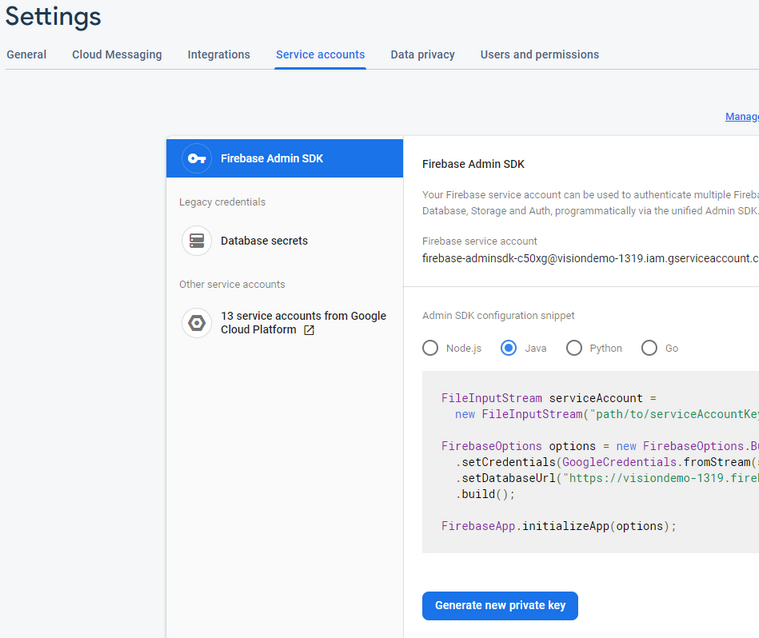
Task: Open the Integrations tab
Action: [219, 55]
